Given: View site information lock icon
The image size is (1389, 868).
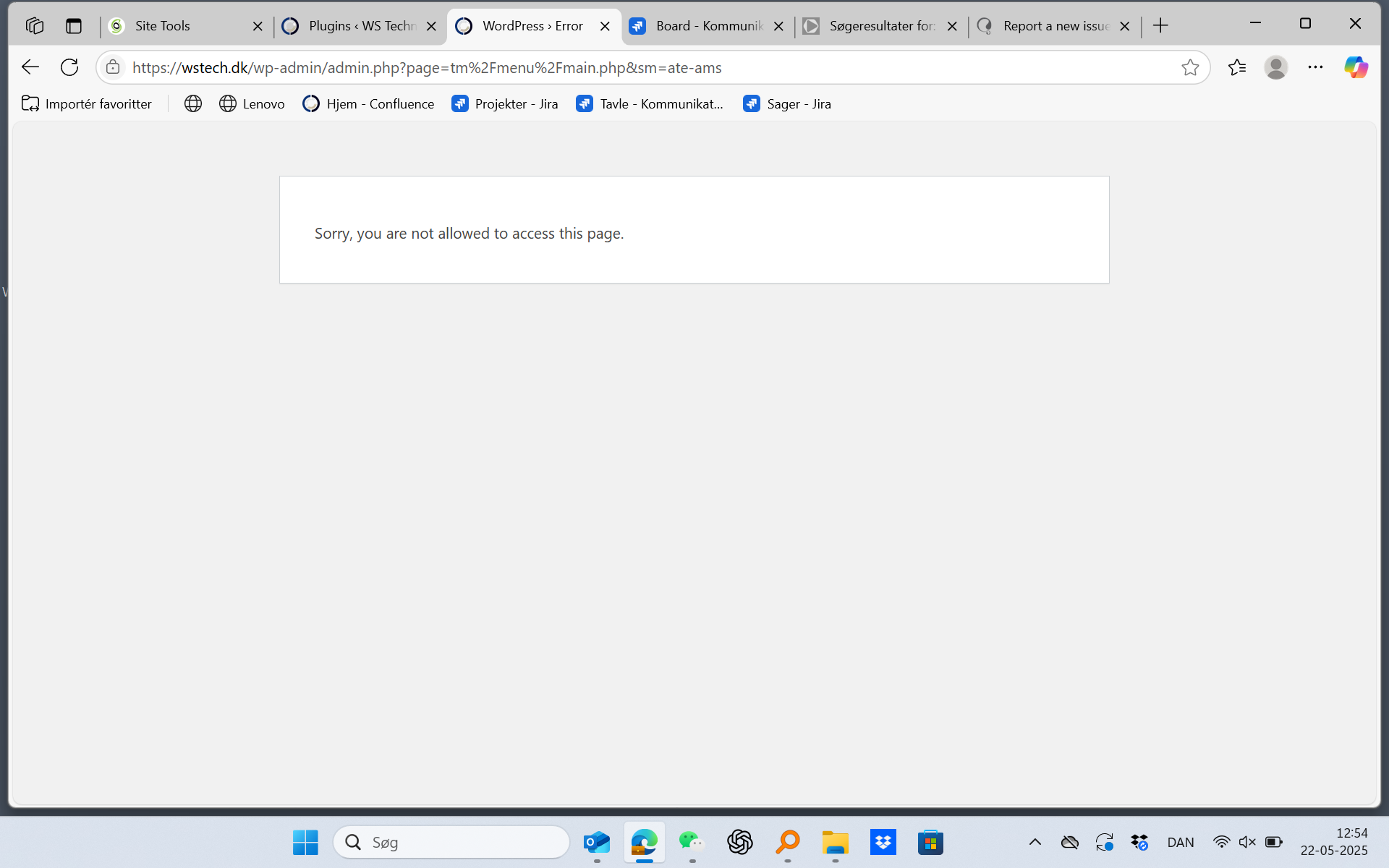Looking at the screenshot, I should point(113,67).
